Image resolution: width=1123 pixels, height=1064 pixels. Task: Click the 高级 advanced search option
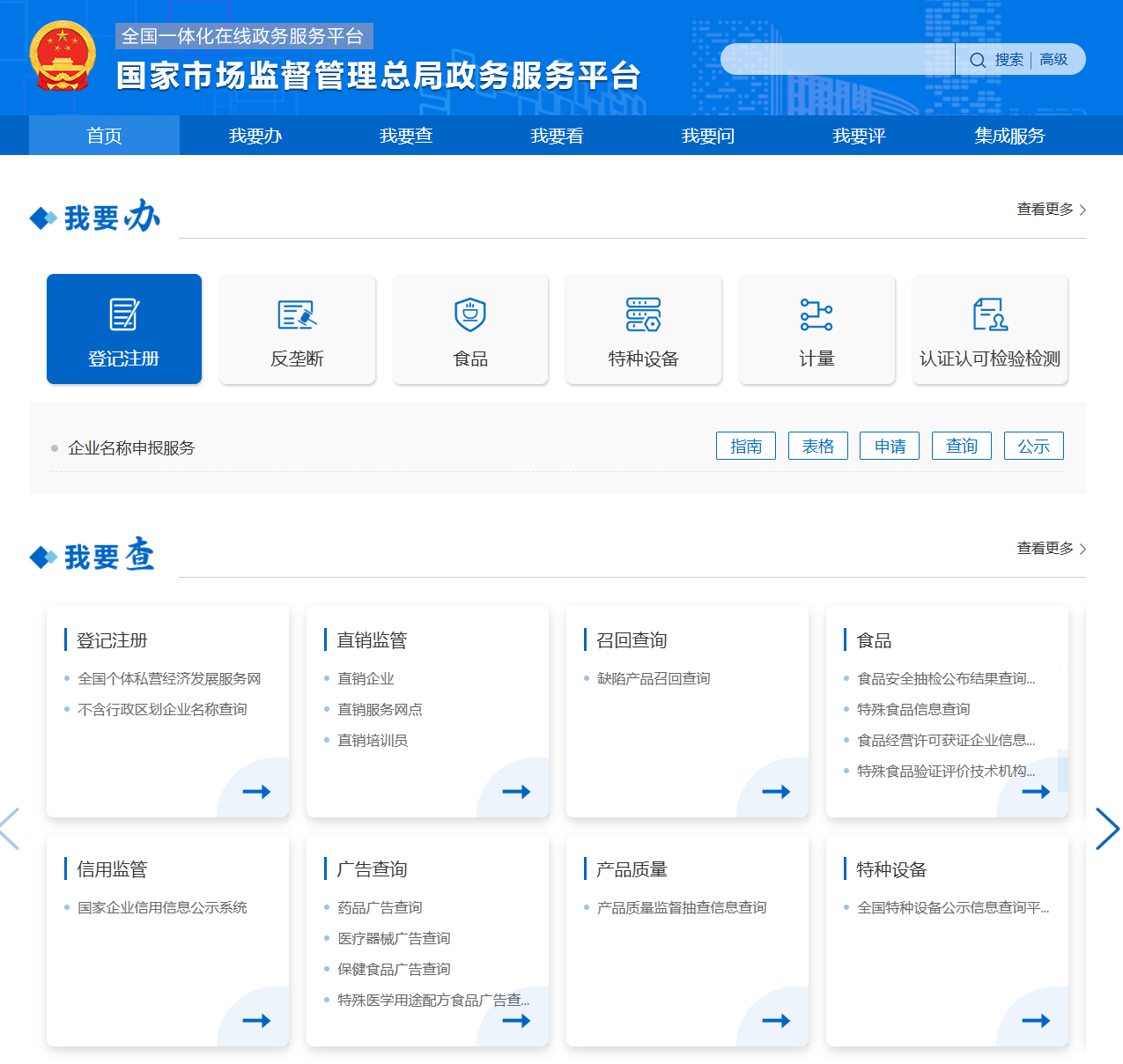click(1052, 59)
